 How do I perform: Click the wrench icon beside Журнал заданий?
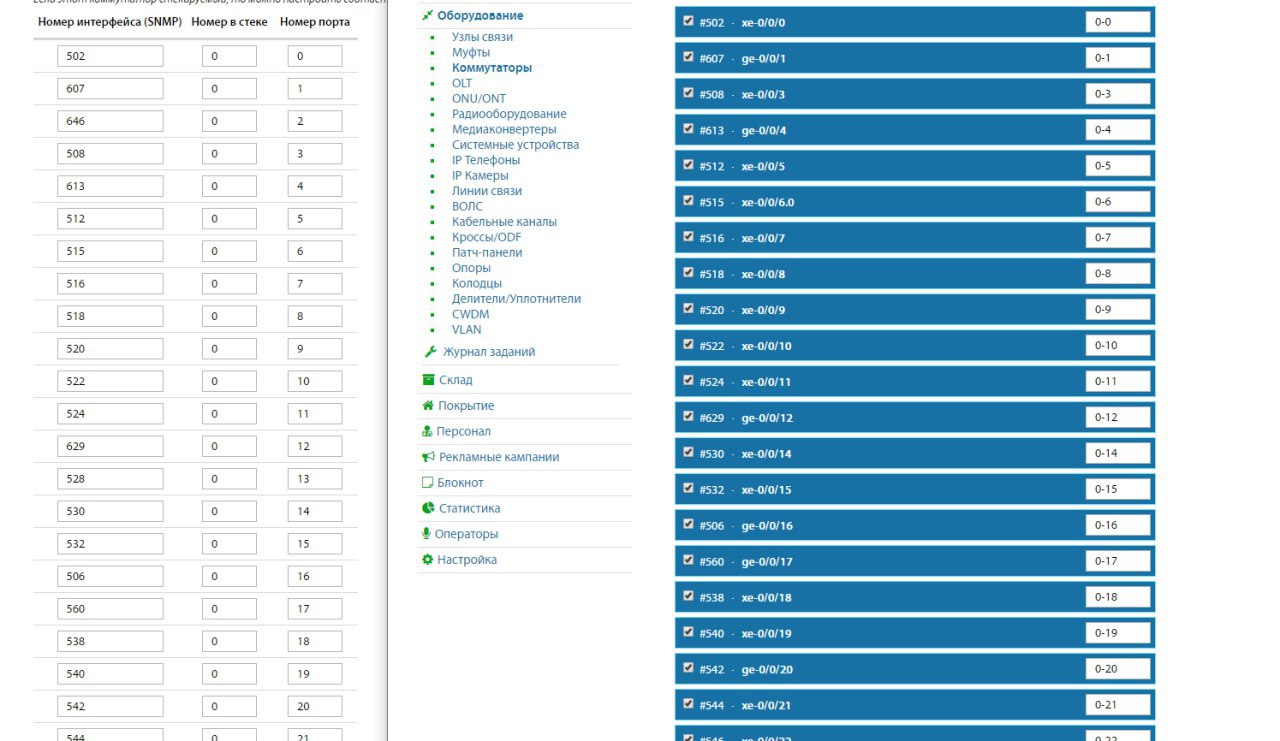point(430,352)
